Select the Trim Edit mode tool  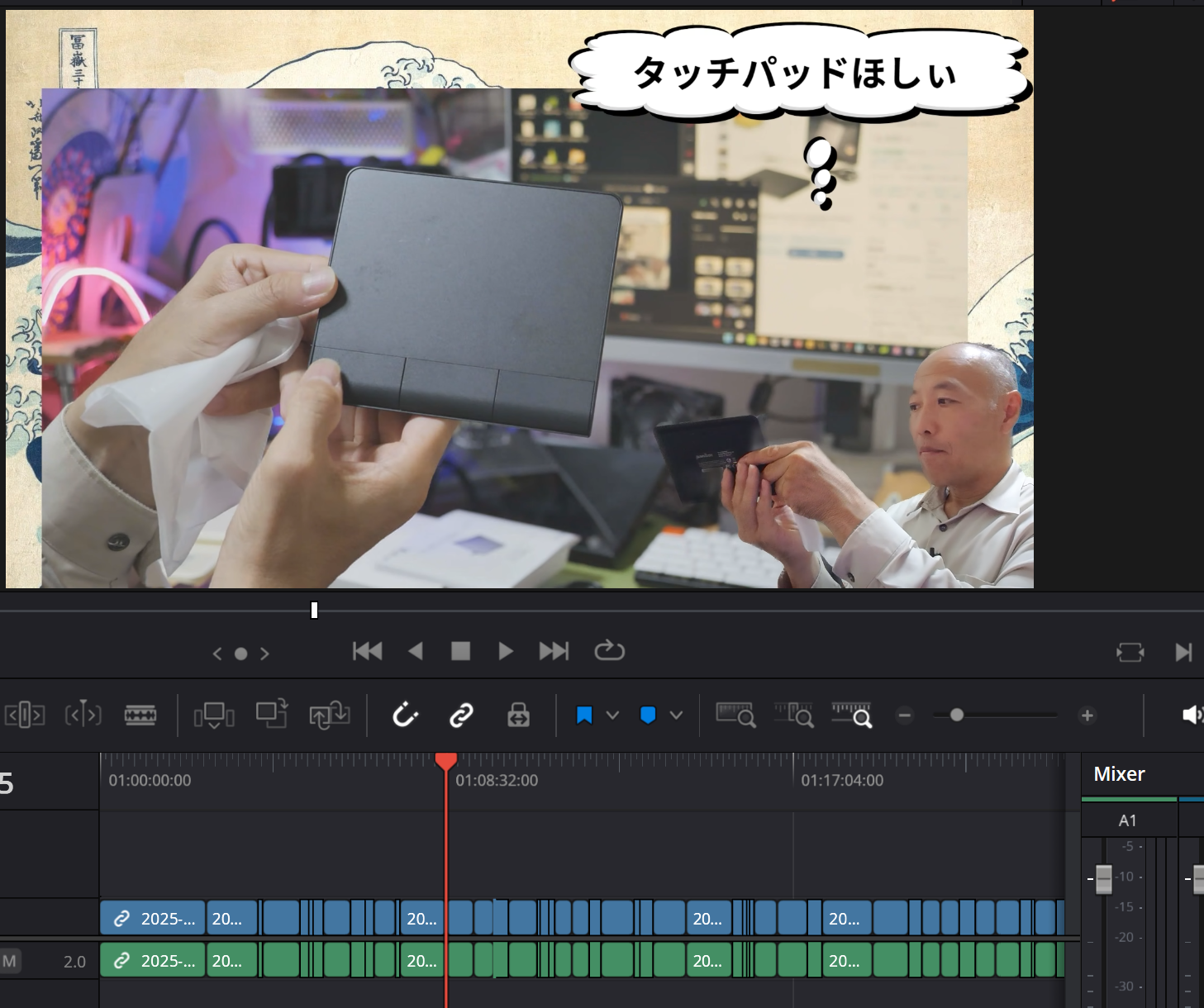point(25,715)
